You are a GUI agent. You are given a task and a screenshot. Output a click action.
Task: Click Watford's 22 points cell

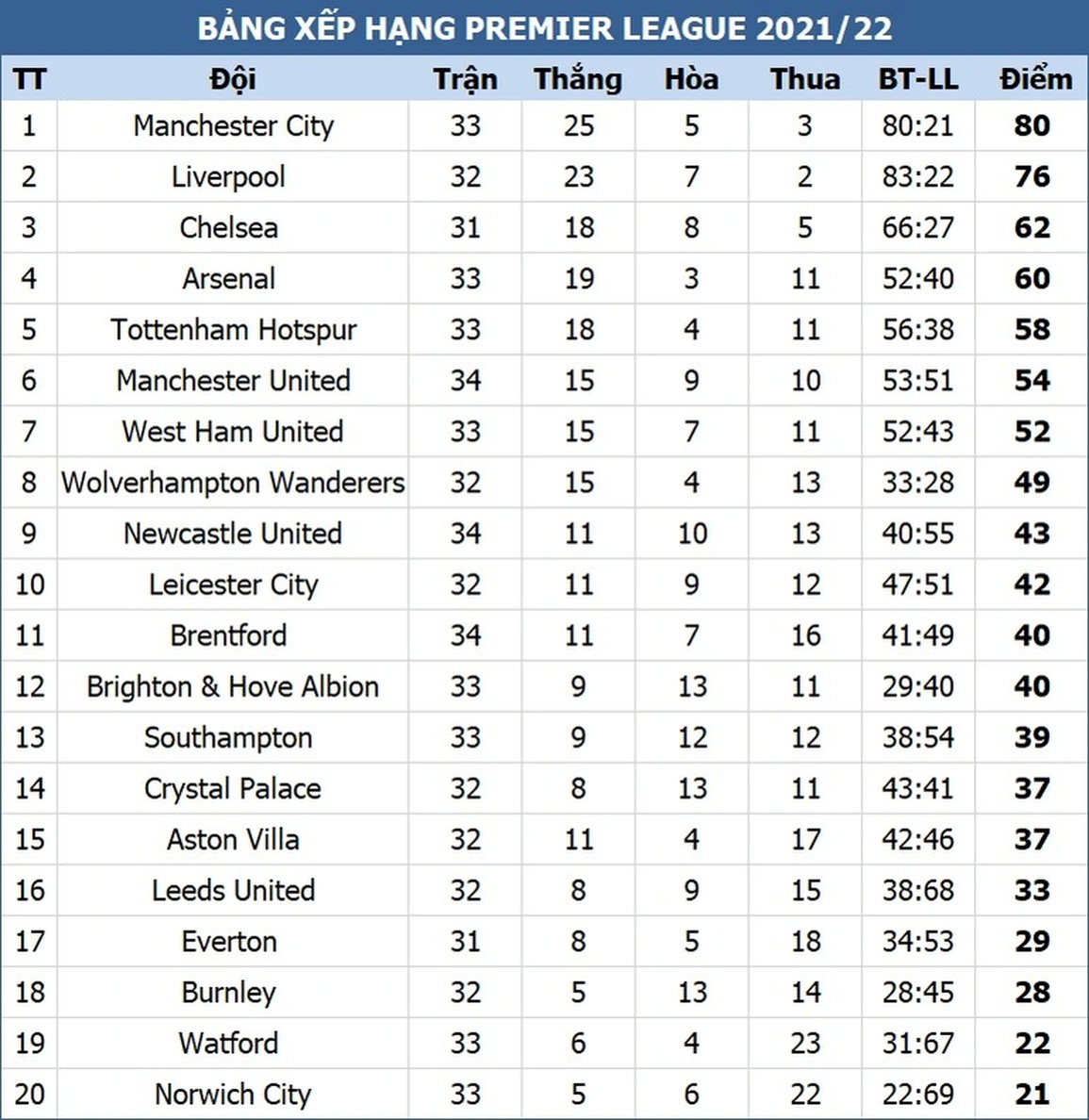click(1031, 1043)
